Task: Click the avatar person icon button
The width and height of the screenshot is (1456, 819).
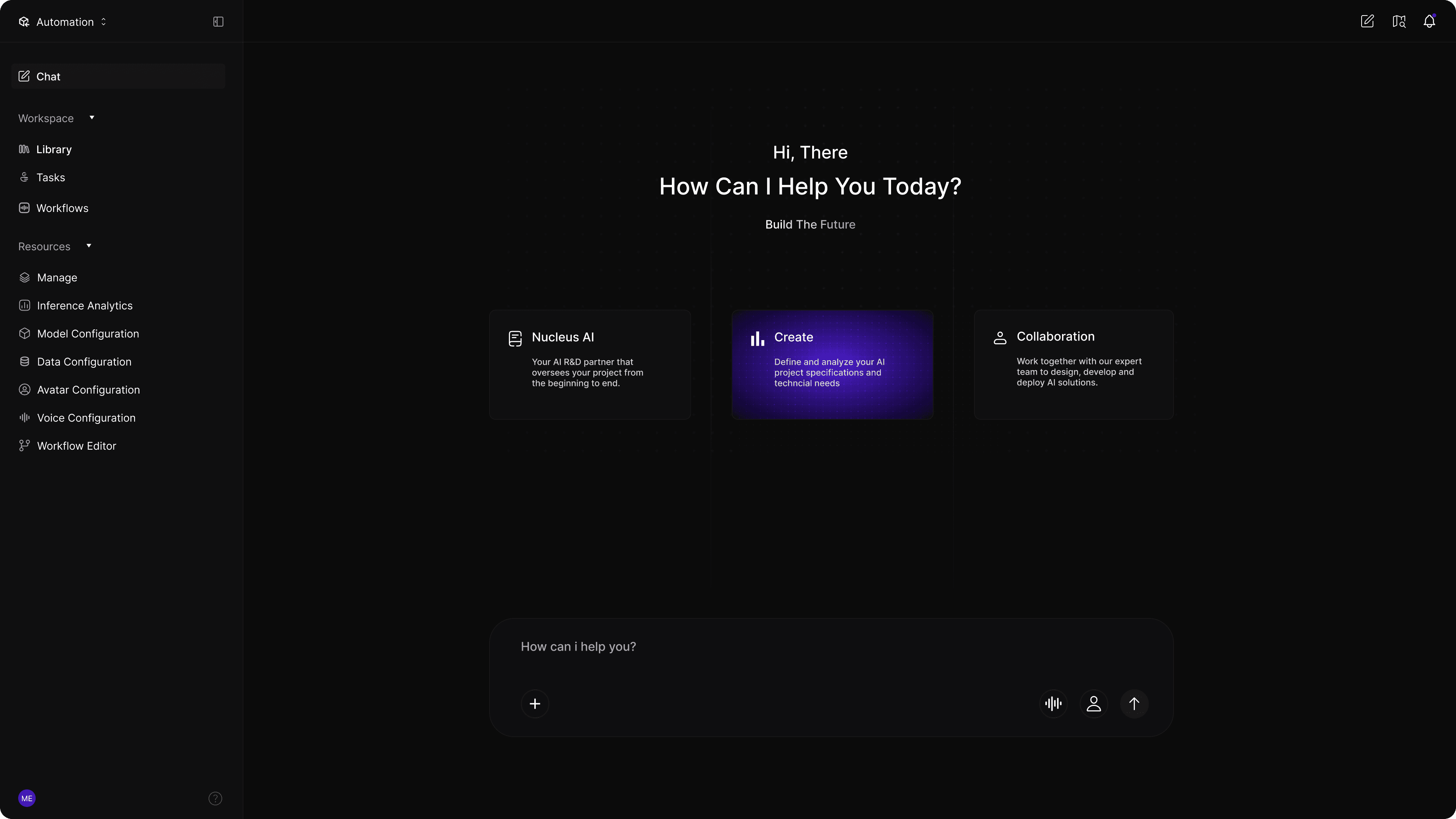Action: (1094, 704)
